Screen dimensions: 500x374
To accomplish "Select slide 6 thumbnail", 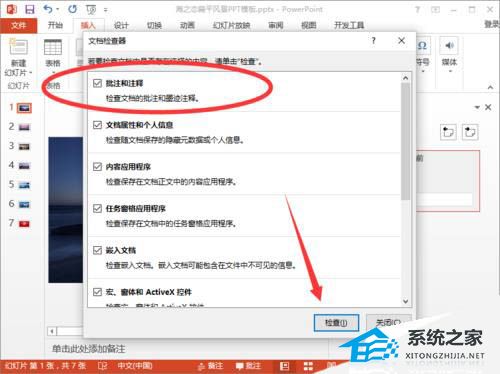I will point(24,205).
